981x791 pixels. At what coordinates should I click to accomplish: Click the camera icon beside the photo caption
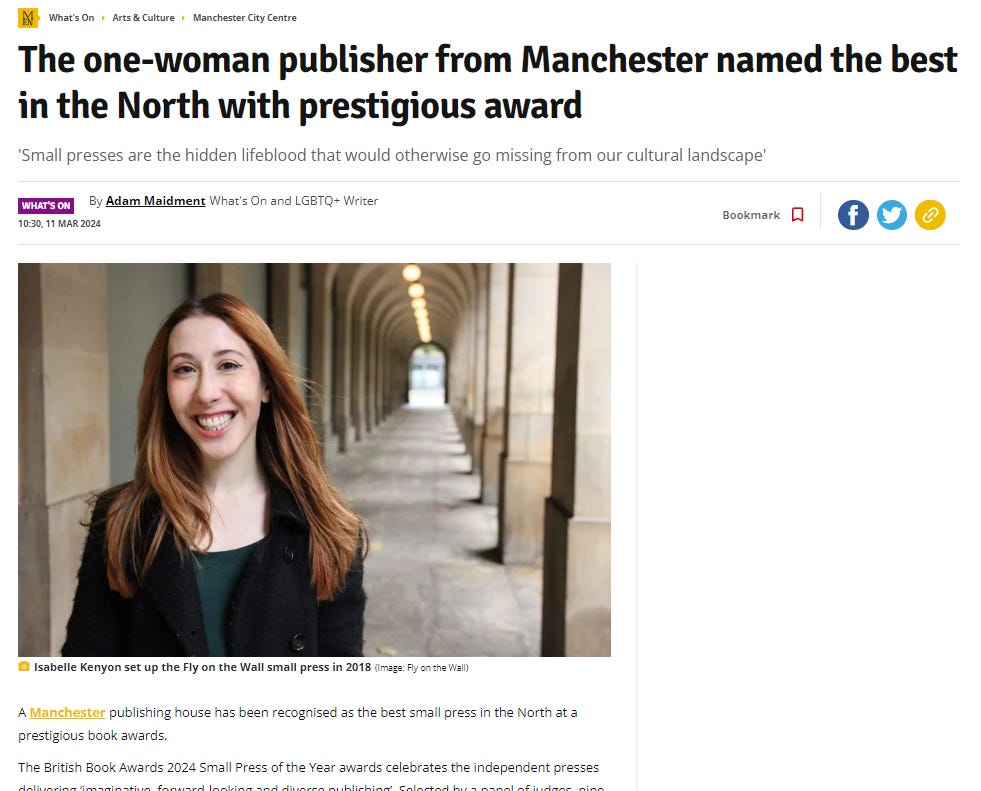coord(24,666)
